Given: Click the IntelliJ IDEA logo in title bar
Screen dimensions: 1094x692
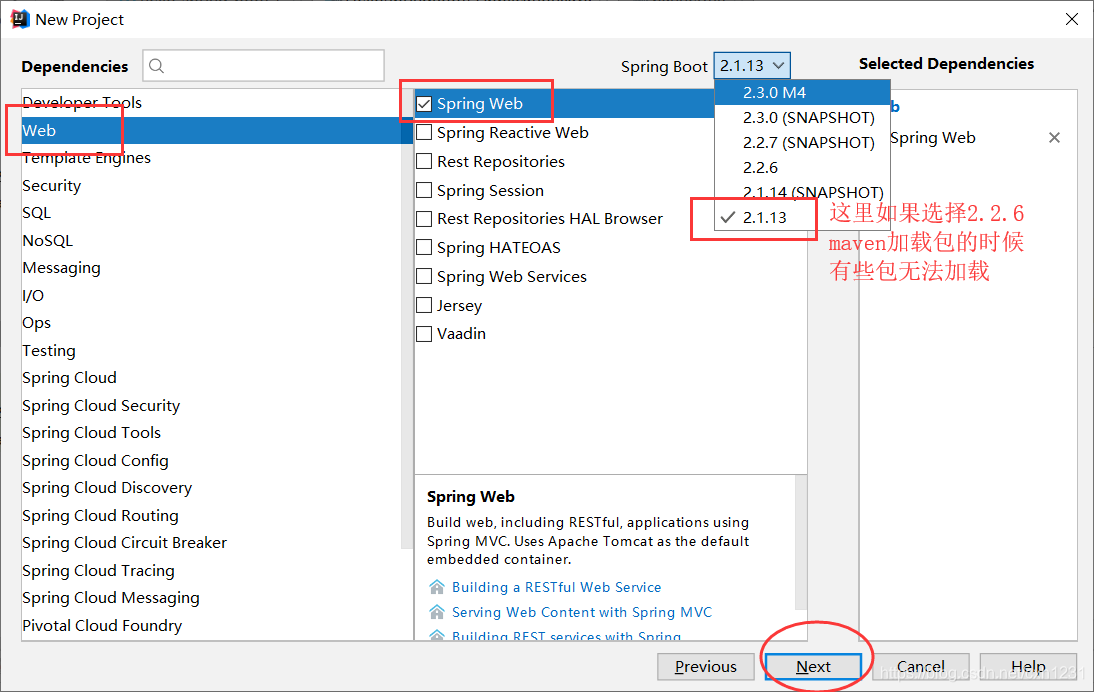Looking at the screenshot, I should point(20,19).
